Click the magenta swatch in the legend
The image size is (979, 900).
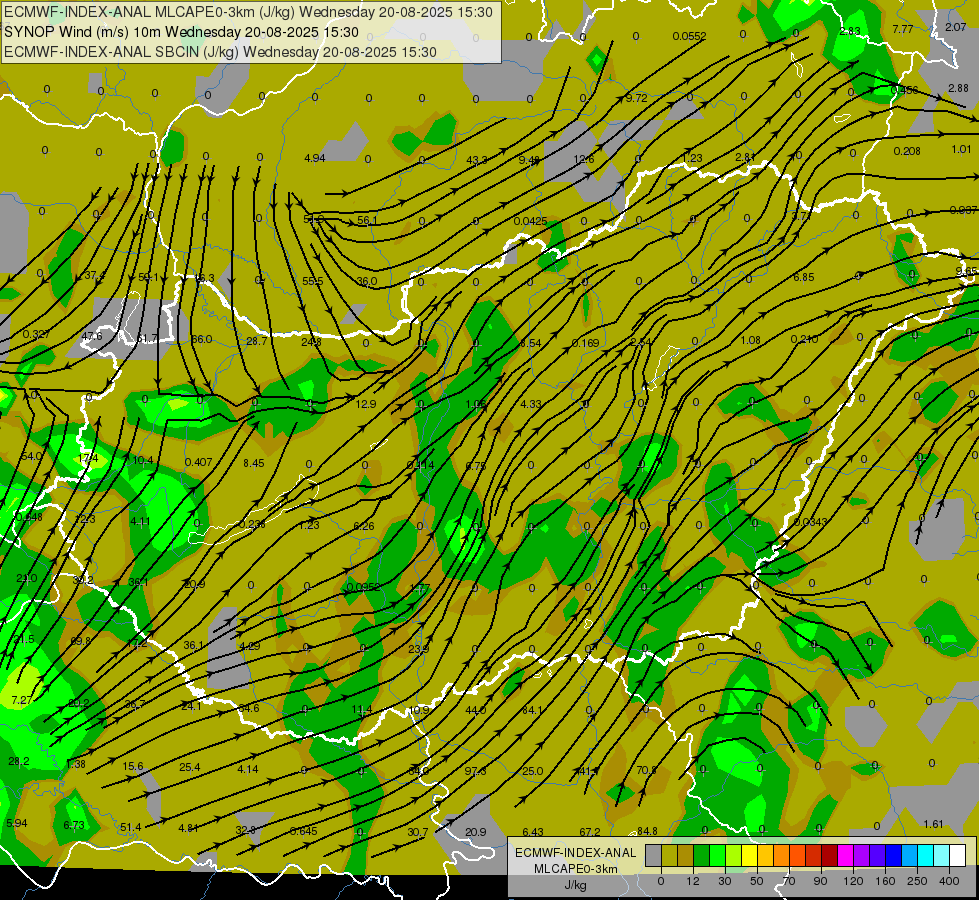pos(846,855)
